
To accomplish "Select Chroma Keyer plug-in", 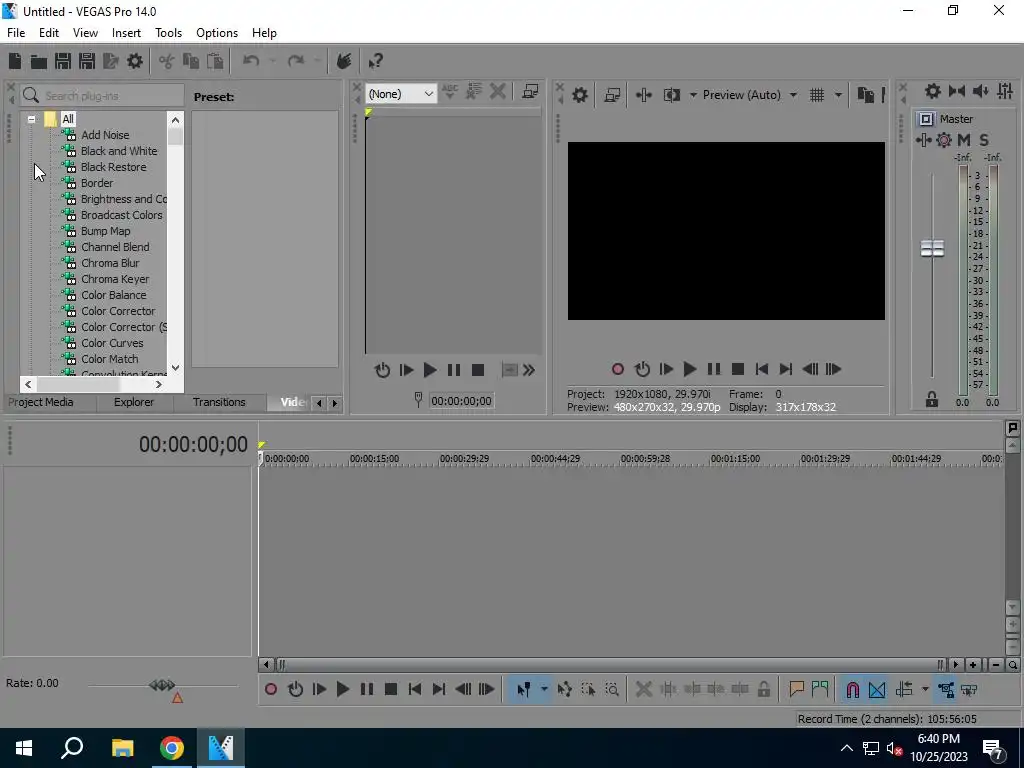I will (115, 279).
